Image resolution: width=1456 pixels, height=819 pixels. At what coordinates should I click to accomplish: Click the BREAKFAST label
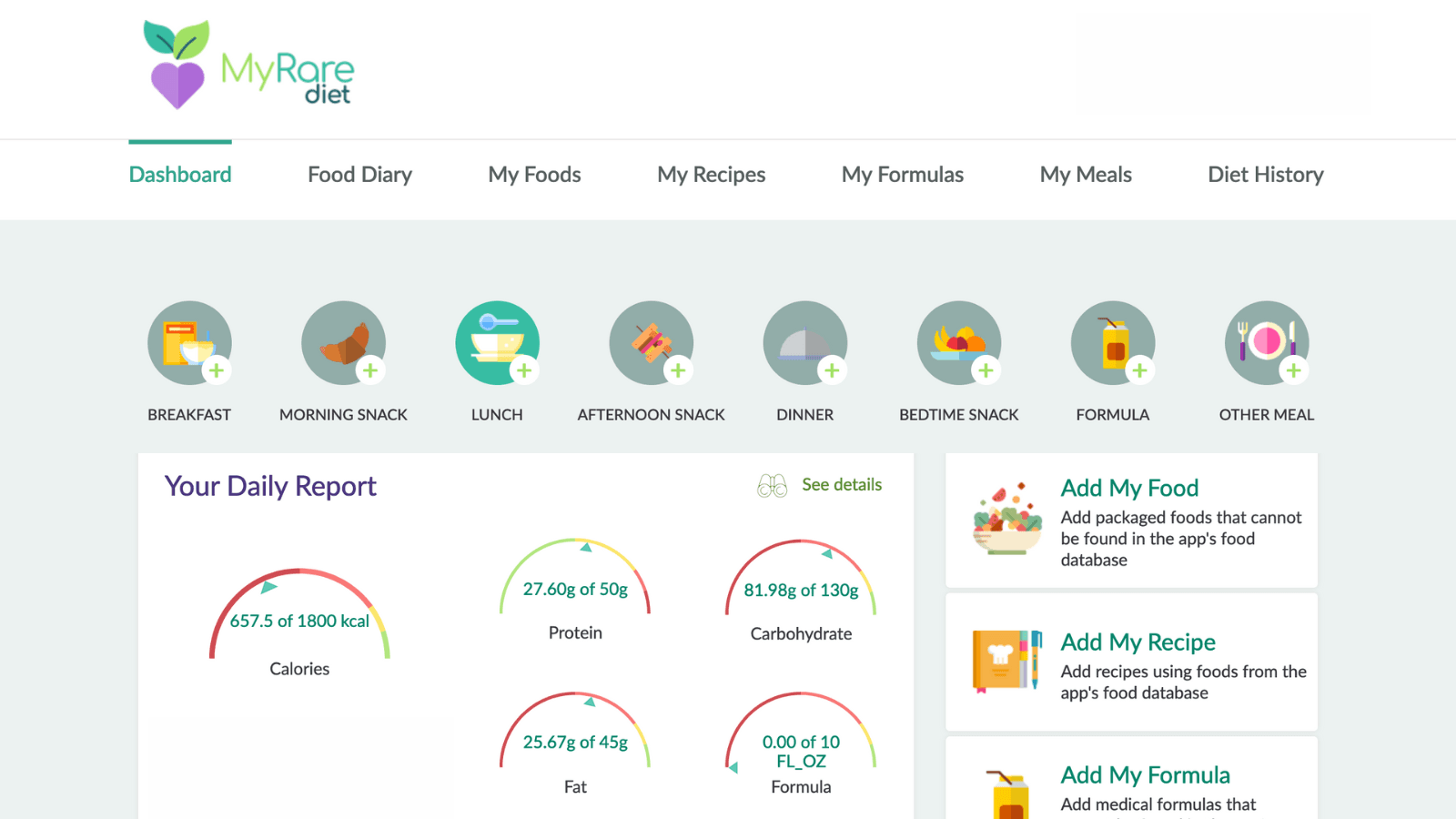189,415
